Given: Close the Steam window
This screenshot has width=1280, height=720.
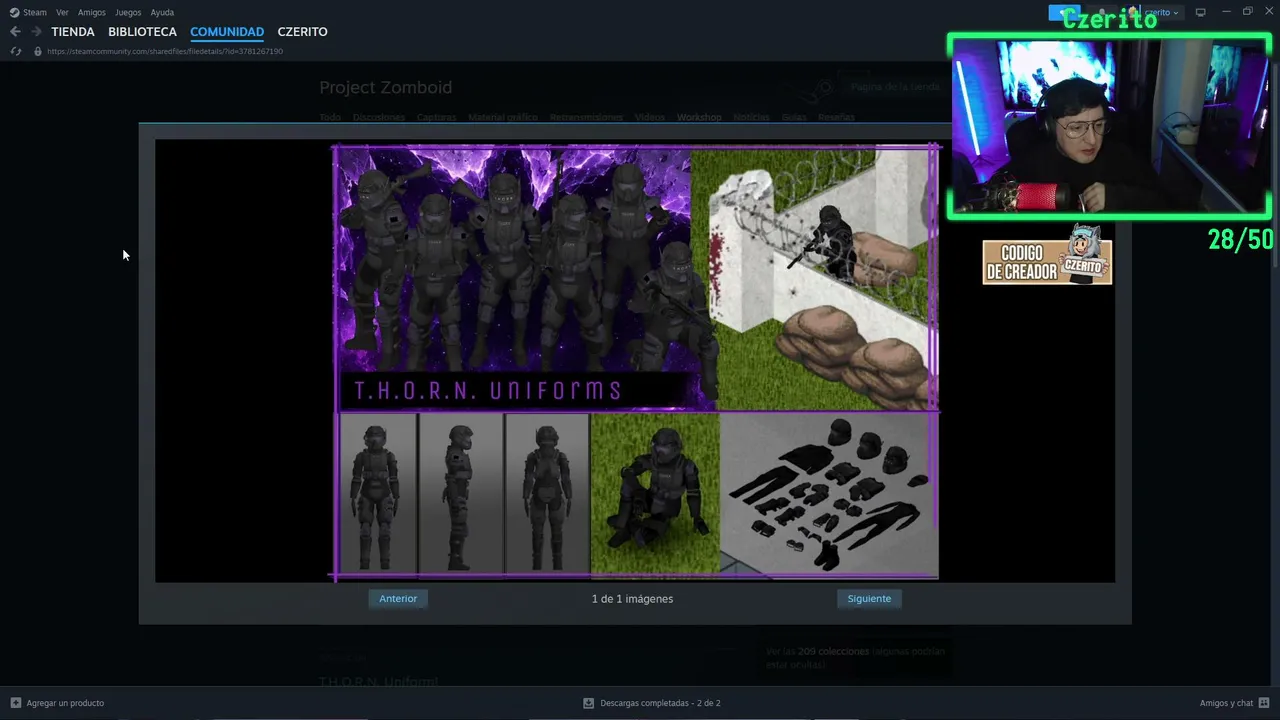Looking at the screenshot, I should click(1268, 12).
